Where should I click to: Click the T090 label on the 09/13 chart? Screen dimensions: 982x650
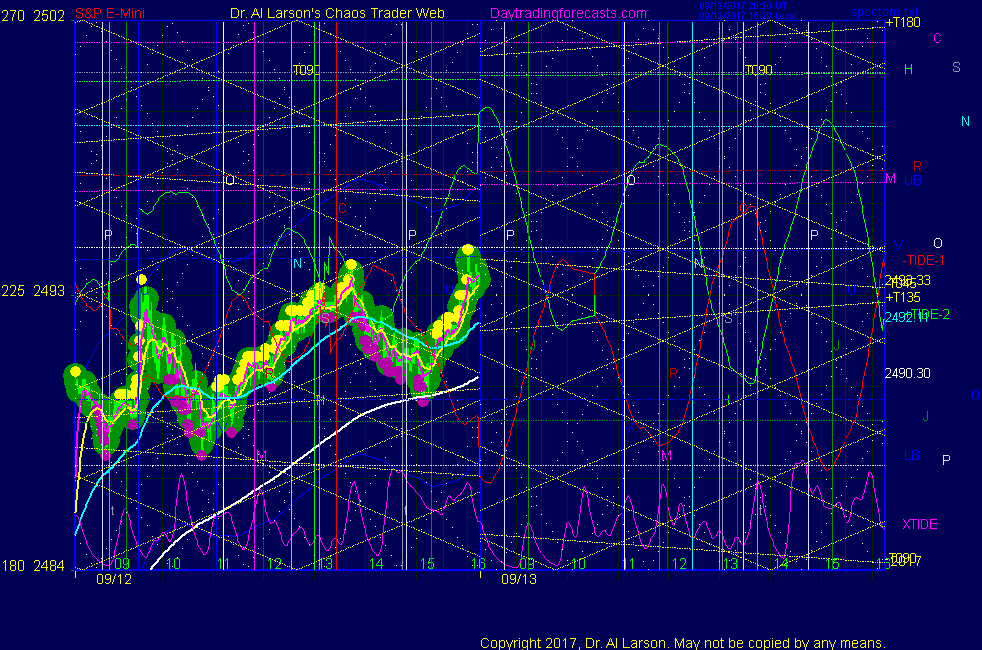[758, 70]
